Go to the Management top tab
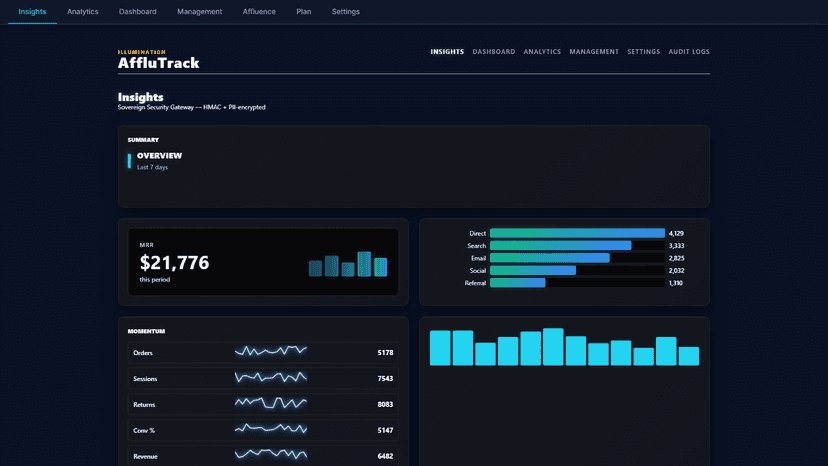Image resolution: width=828 pixels, height=466 pixels. coord(200,12)
